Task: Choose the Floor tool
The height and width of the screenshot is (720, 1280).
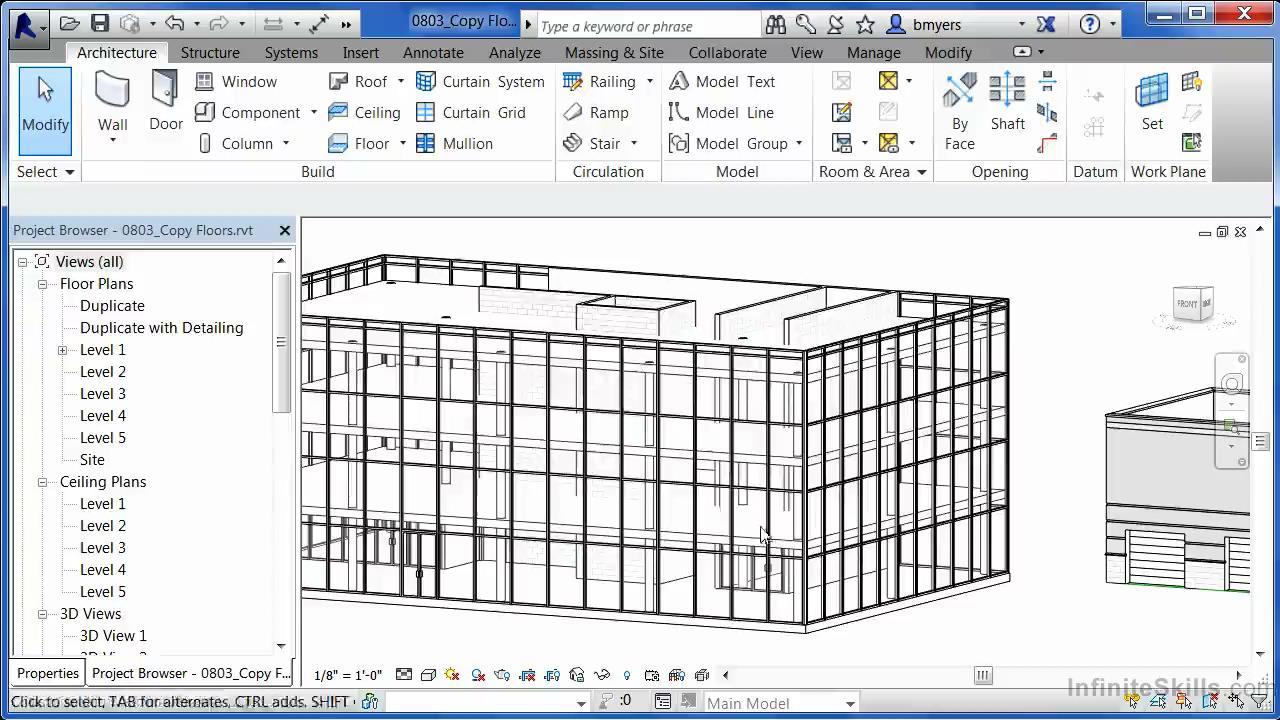Action: click(x=359, y=144)
